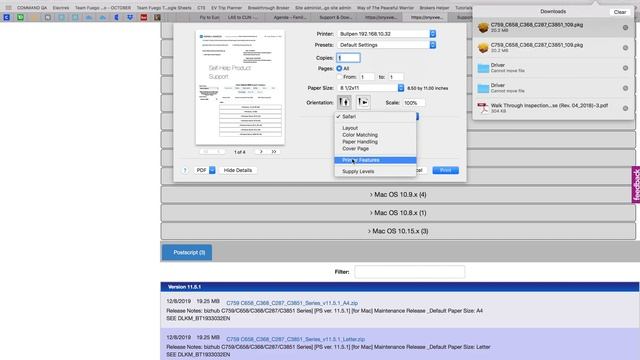Image resolution: width=640 pixels, height=360 pixels.
Task: Click the highlighted C759 pkg package icon
Action: point(483,27)
